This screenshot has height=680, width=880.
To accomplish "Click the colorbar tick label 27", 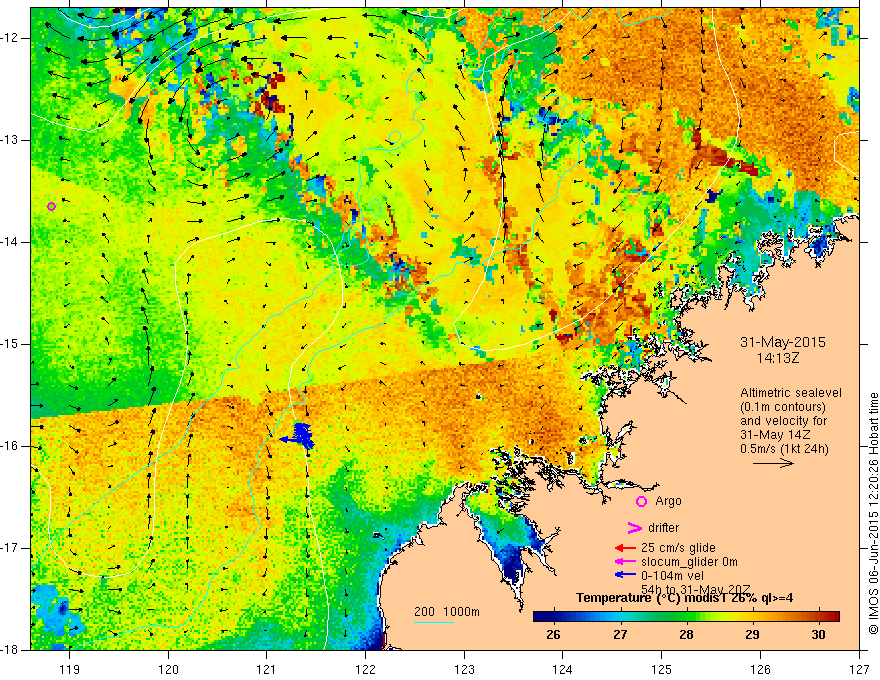I will [620, 635].
